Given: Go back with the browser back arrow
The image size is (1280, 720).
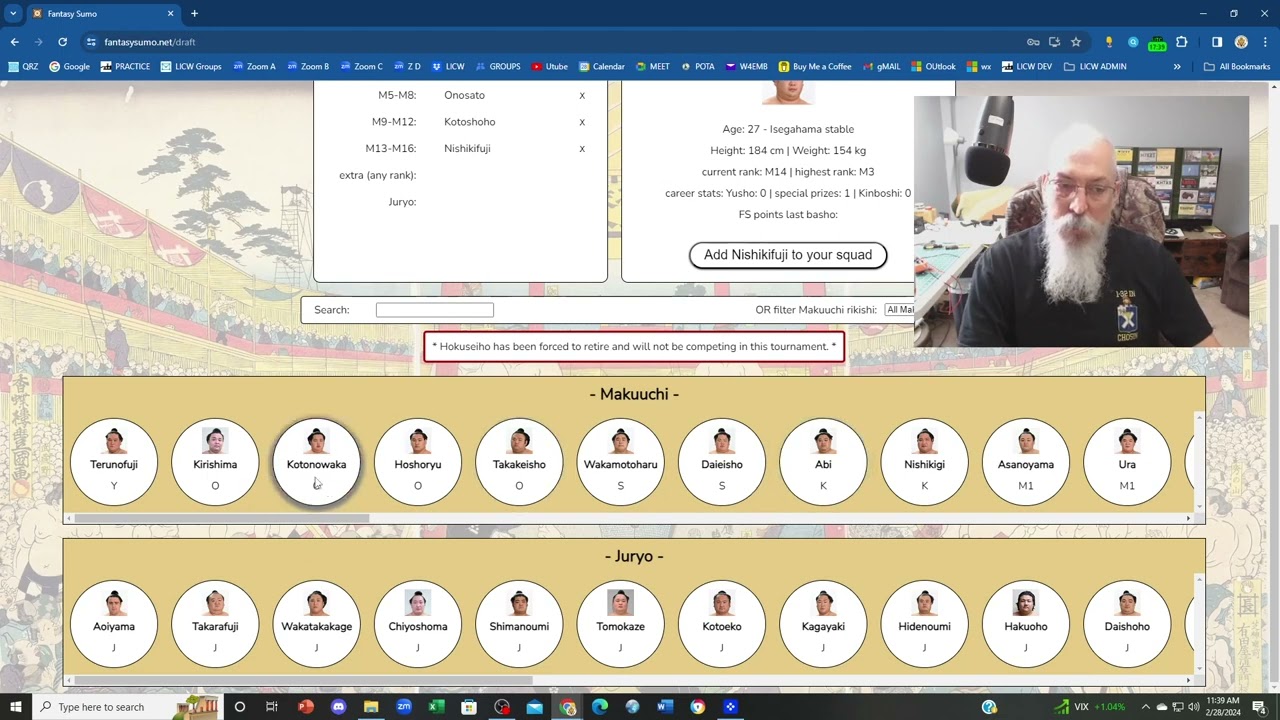Looking at the screenshot, I should (14, 42).
